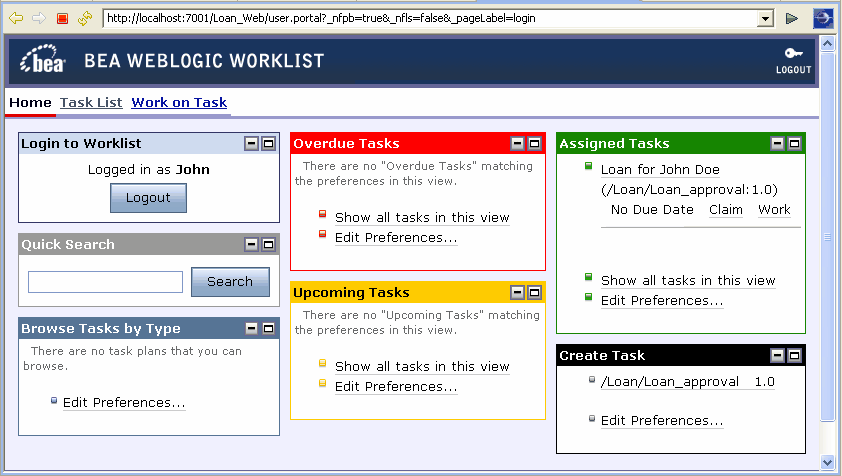Click the Logout button in Login portlet

[148, 198]
